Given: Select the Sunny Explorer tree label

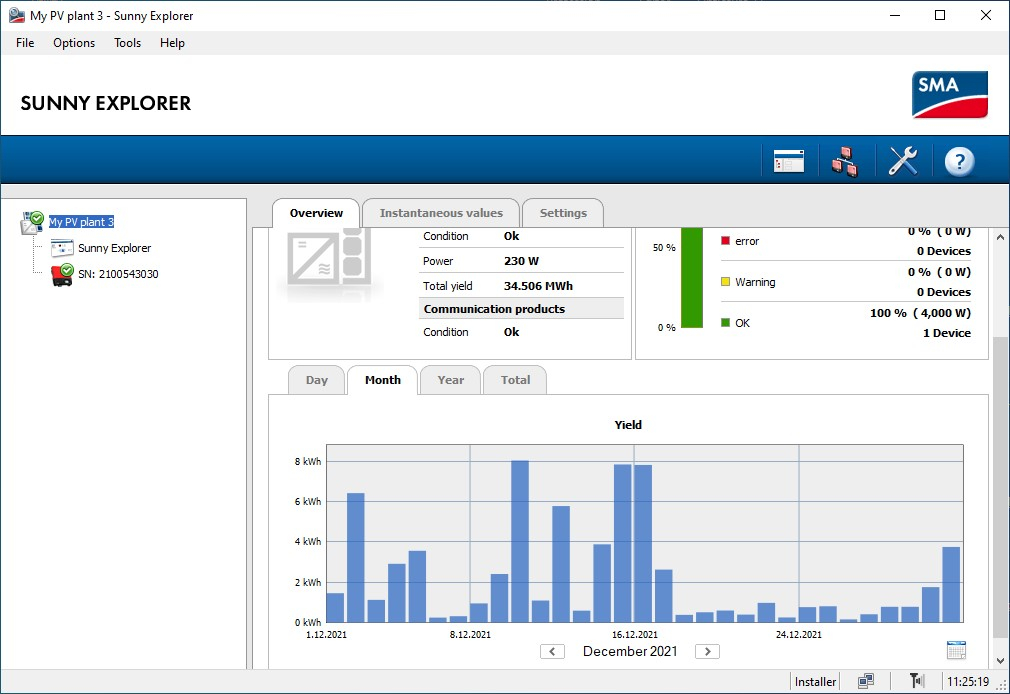Looking at the screenshot, I should 115,248.
